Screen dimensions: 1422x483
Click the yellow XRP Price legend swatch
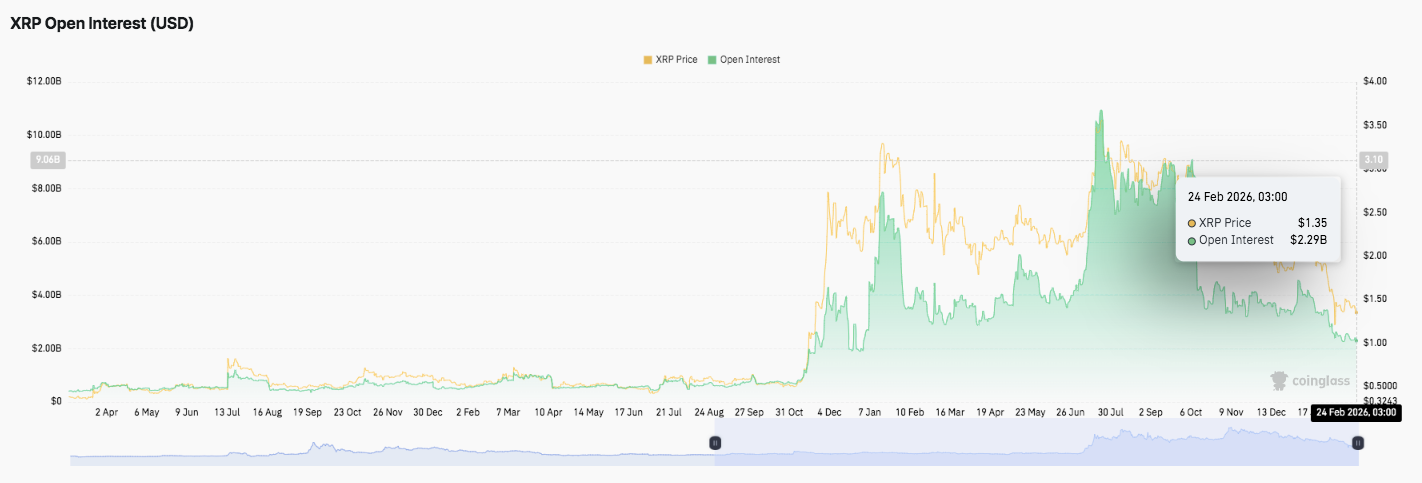pos(647,60)
